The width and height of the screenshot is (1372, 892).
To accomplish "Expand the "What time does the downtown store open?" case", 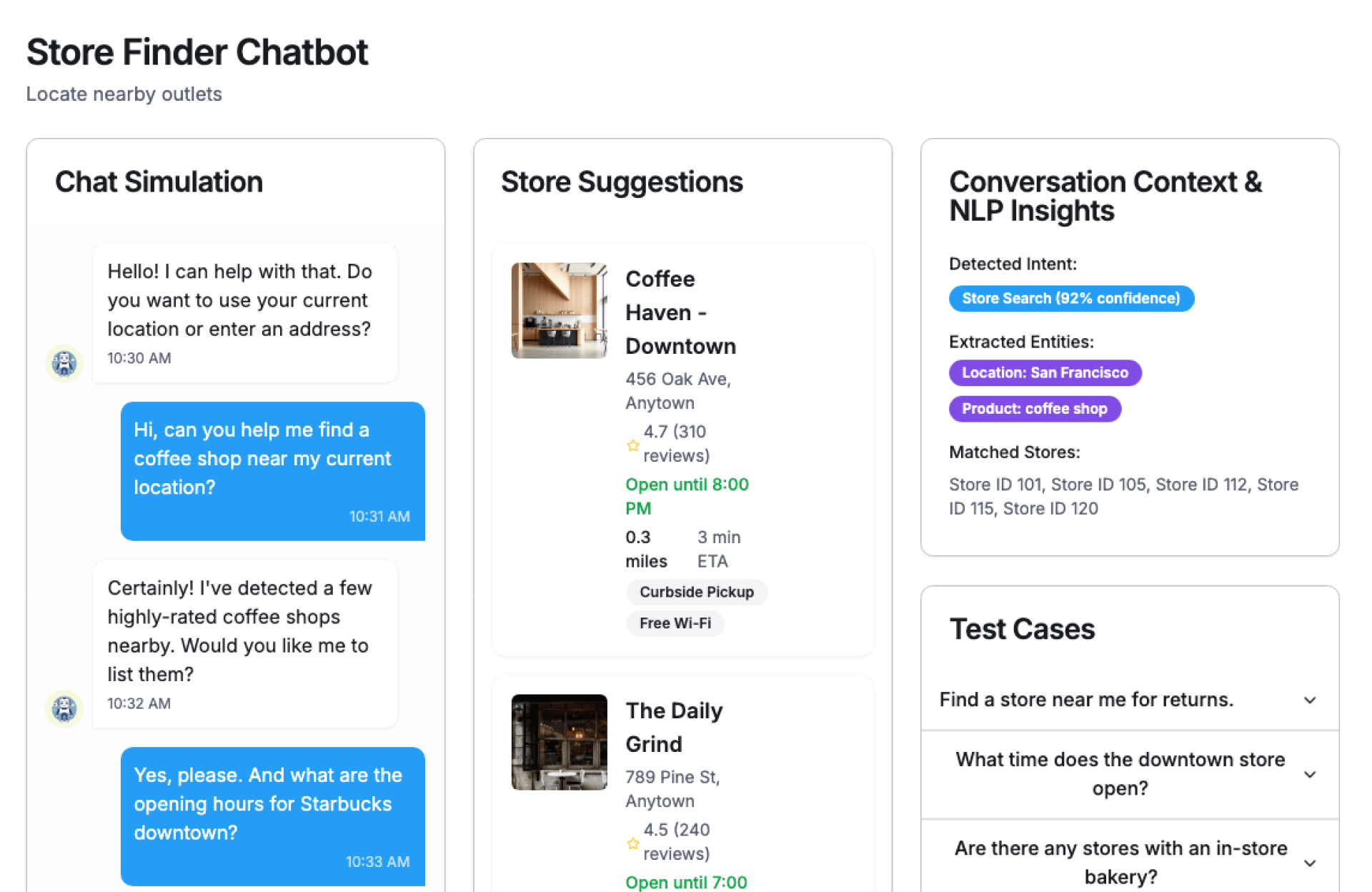I will (1309, 774).
